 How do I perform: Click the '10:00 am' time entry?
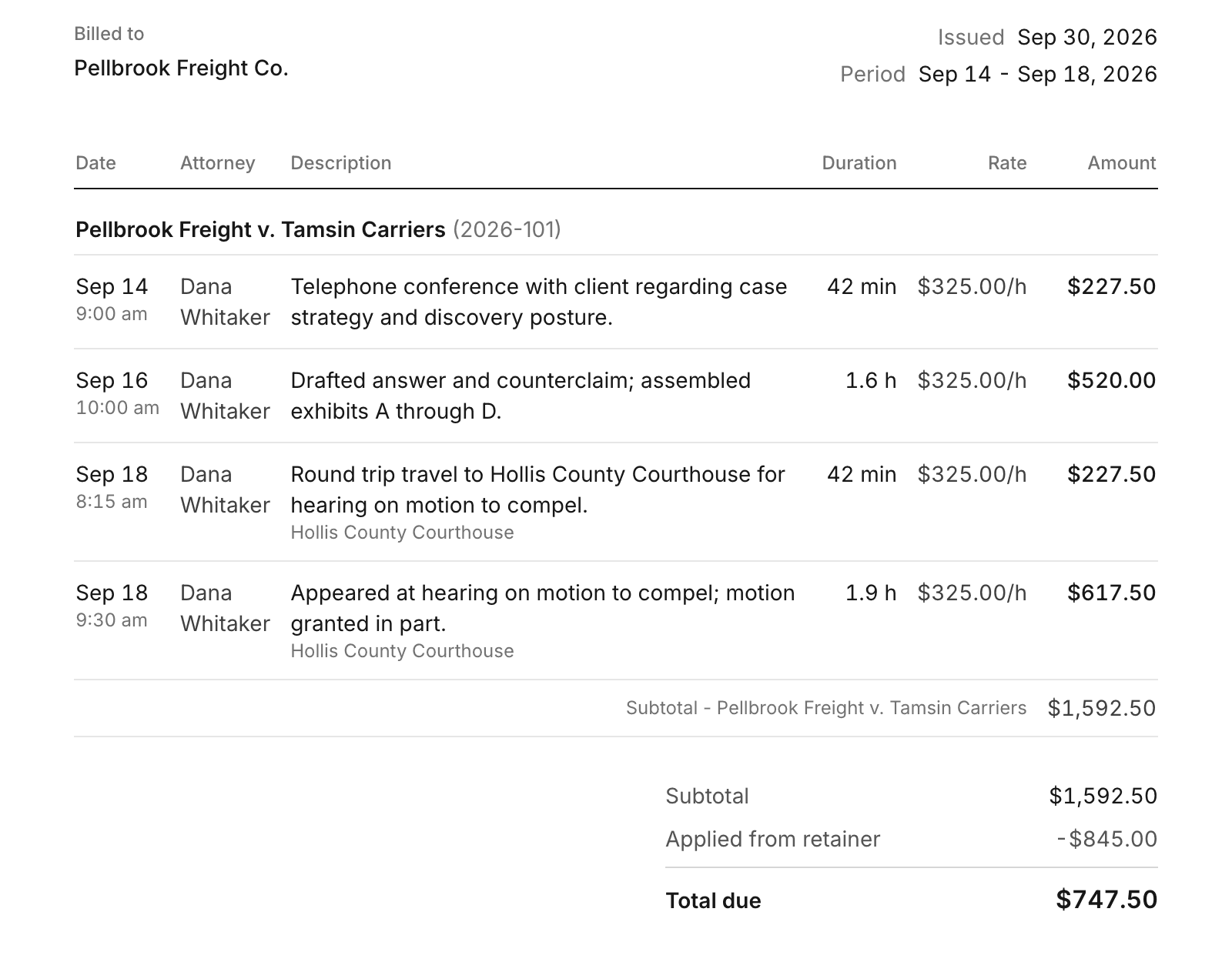117,408
